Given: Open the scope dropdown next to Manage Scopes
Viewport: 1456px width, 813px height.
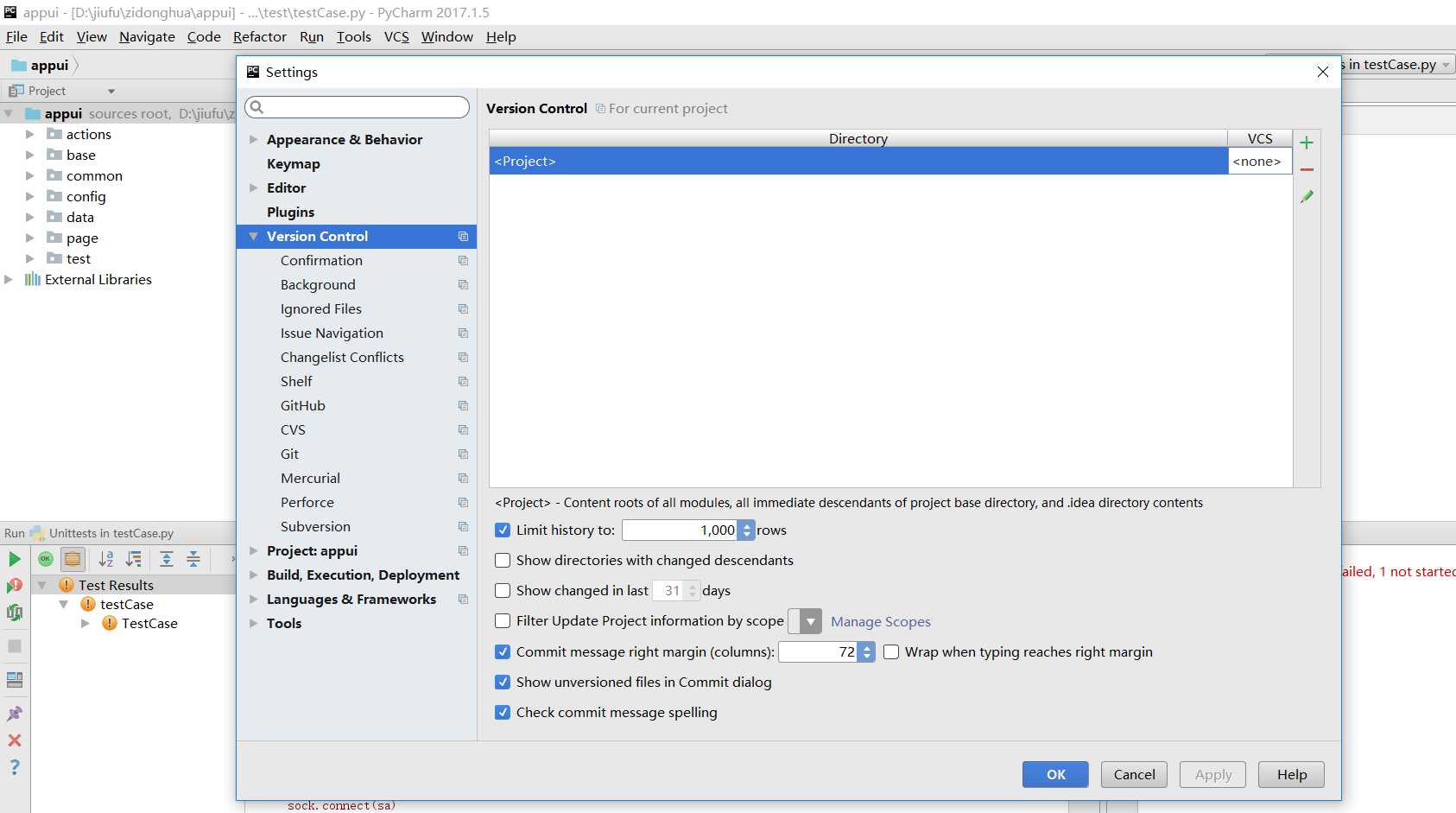Looking at the screenshot, I should point(806,621).
